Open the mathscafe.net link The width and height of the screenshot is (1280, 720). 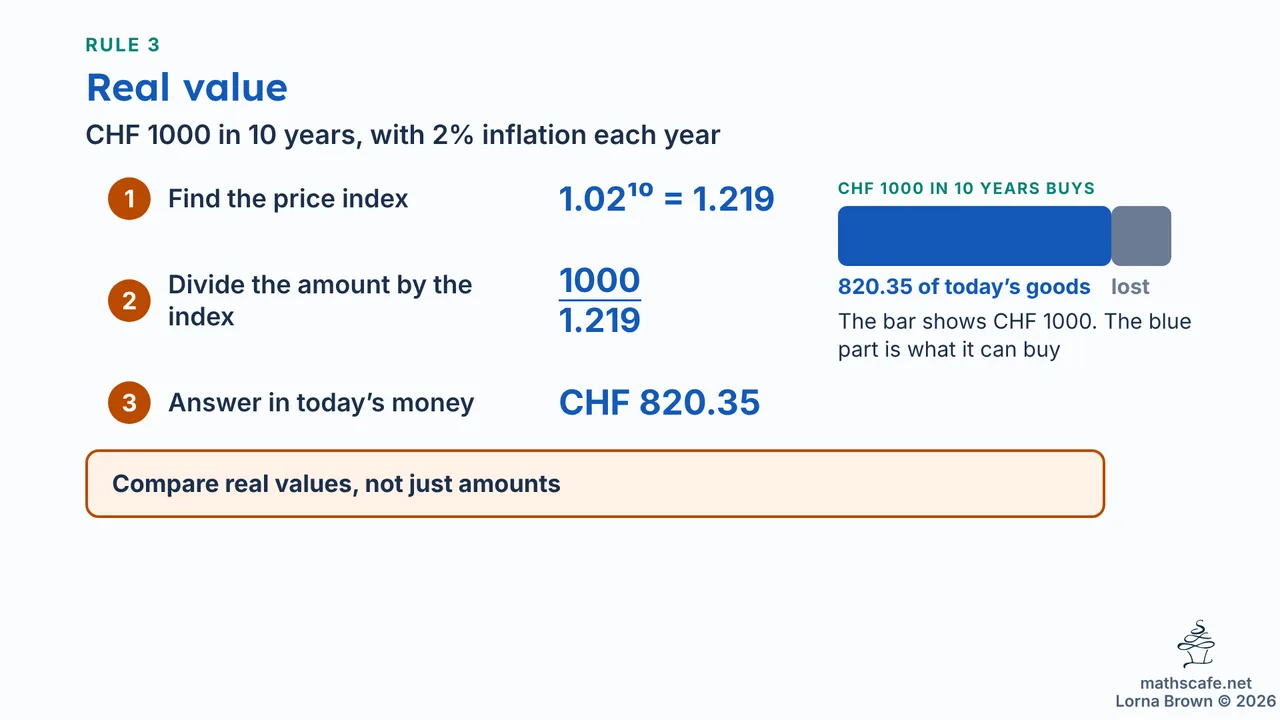pyautogui.click(x=1196, y=683)
